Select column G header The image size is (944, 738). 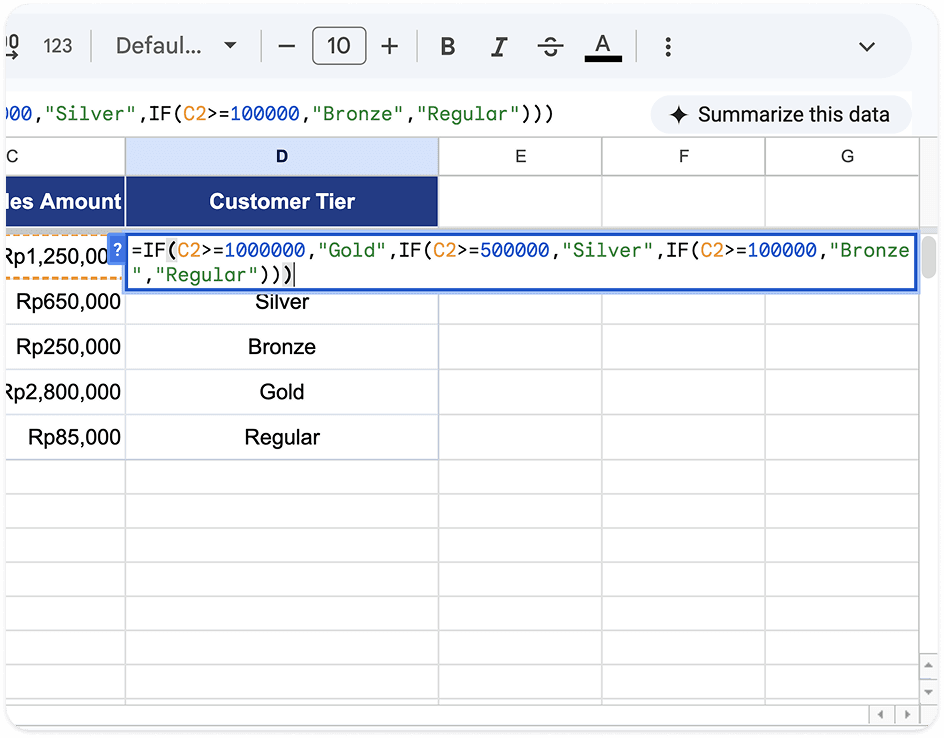pos(846,157)
